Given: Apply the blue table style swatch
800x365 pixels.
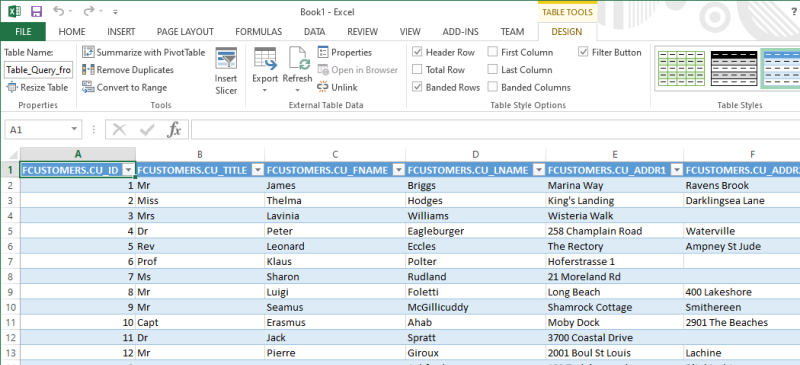Looking at the screenshot, I should coord(781,68).
